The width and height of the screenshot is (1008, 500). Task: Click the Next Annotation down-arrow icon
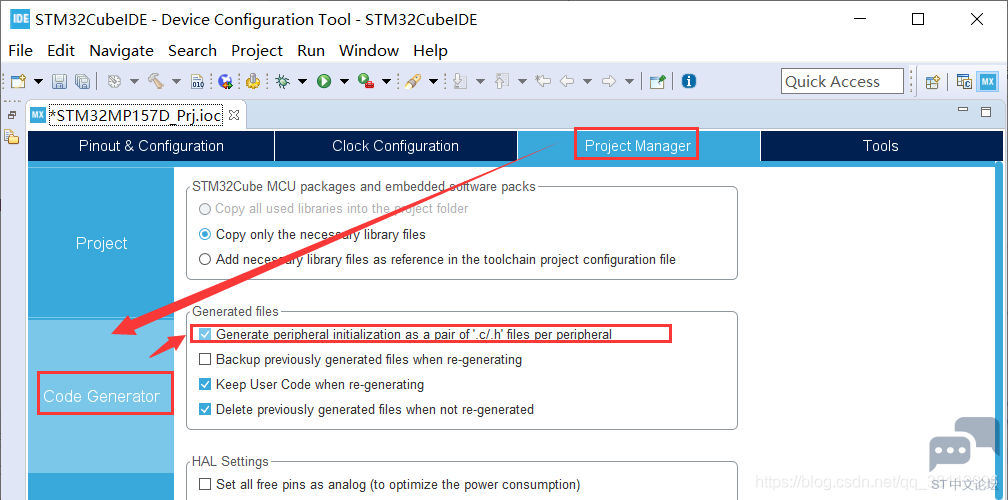pyautogui.click(x=460, y=81)
